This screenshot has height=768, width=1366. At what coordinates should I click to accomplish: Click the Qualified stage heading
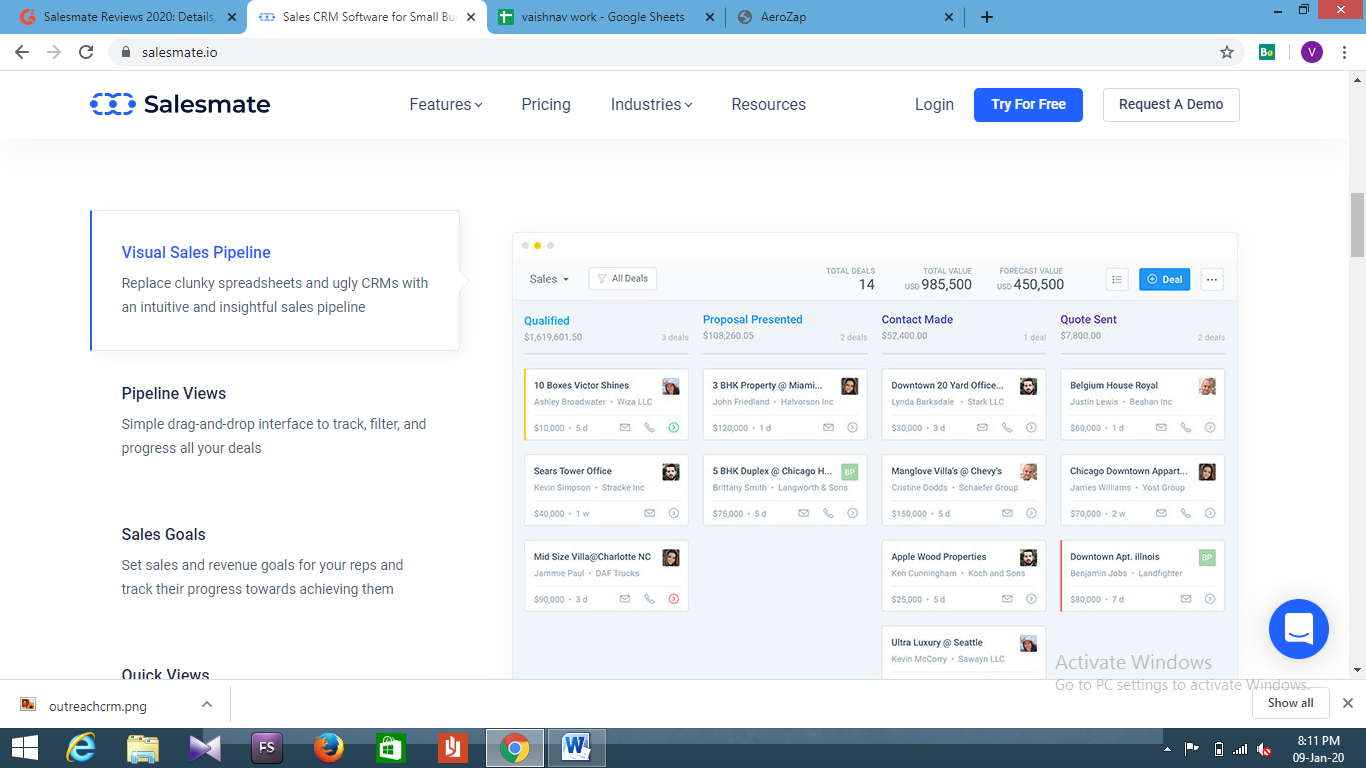tap(547, 321)
